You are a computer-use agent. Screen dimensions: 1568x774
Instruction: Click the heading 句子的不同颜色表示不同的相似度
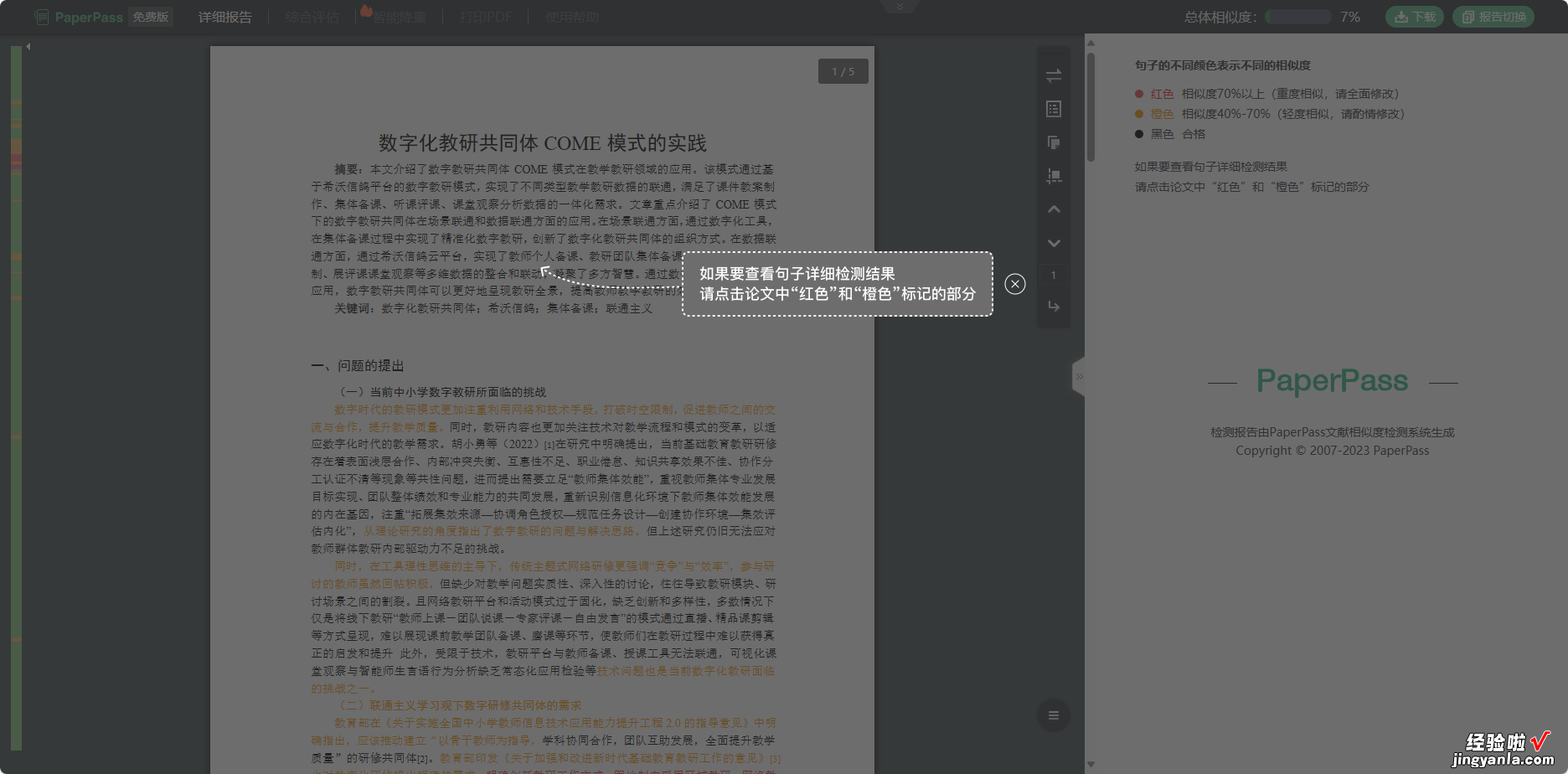[x=1222, y=65]
